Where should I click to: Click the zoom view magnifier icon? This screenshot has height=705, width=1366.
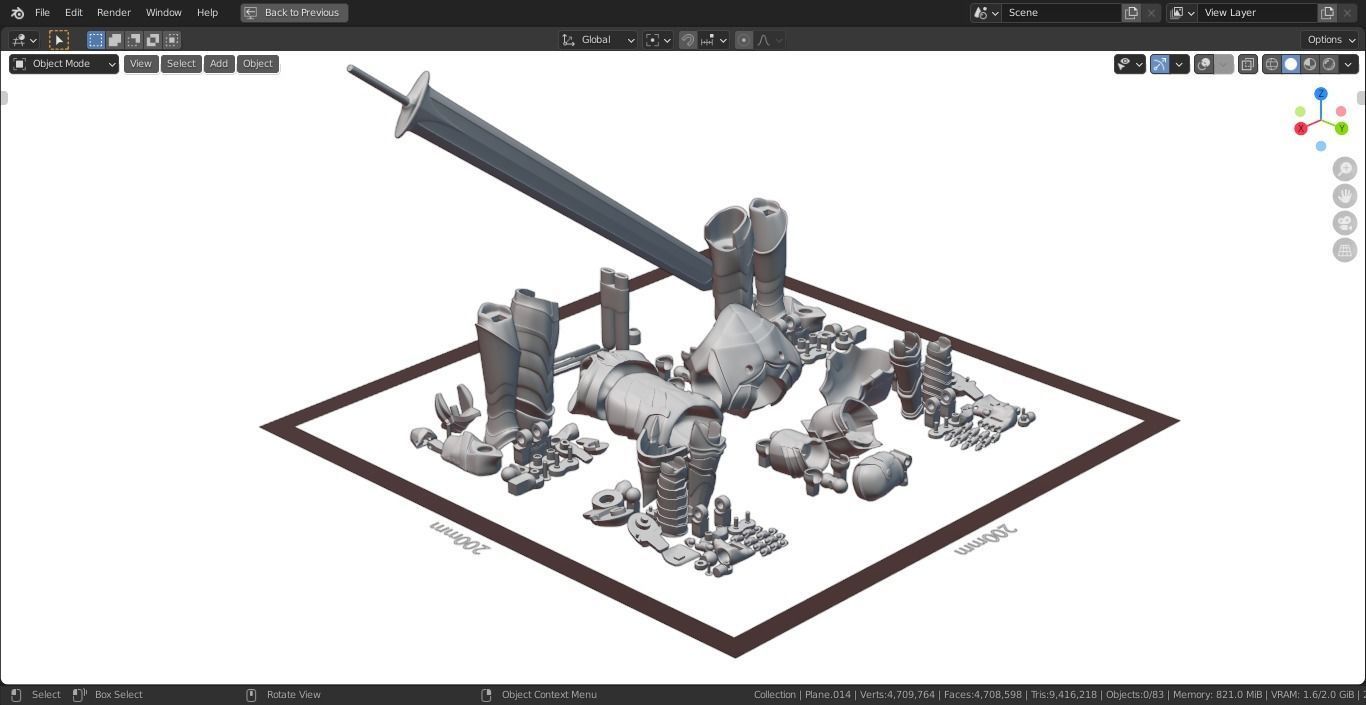(x=1345, y=169)
